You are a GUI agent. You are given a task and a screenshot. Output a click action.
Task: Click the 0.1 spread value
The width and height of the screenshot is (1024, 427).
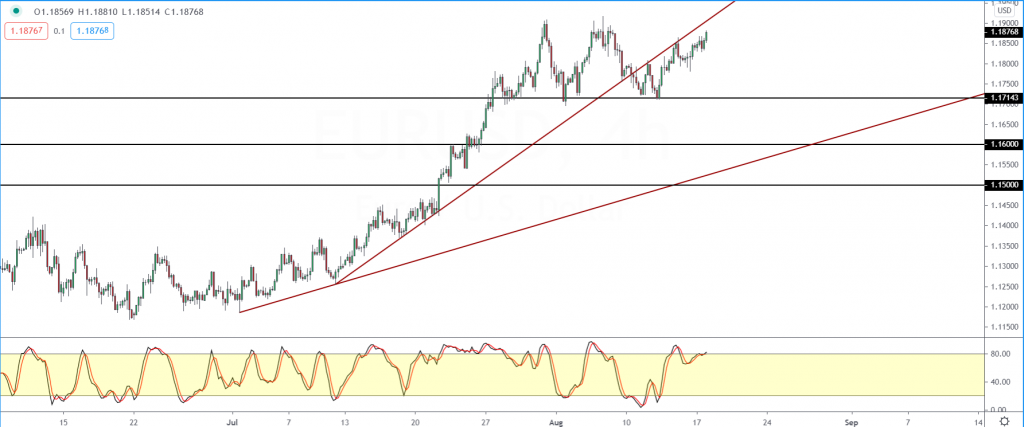click(x=59, y=31)
